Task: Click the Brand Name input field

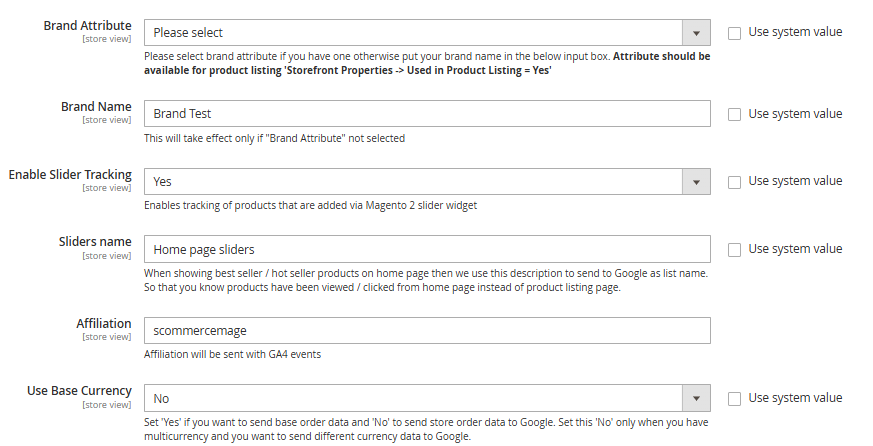Action: click(x=427, y=114)
